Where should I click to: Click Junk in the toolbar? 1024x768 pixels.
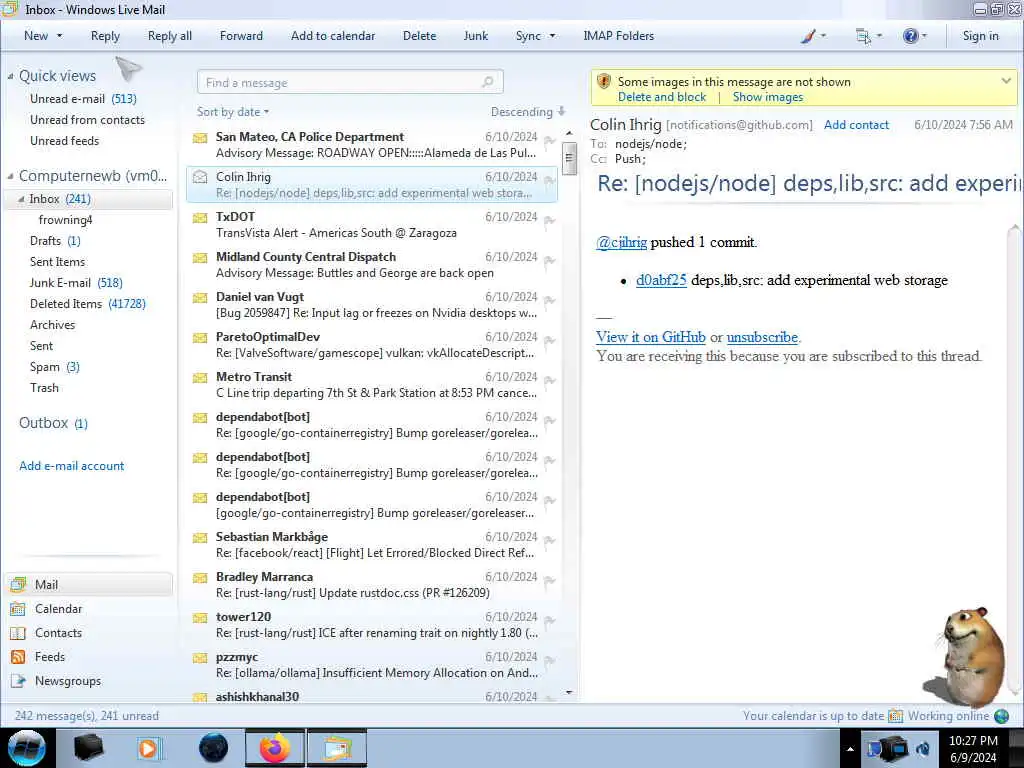pos(475,36)
